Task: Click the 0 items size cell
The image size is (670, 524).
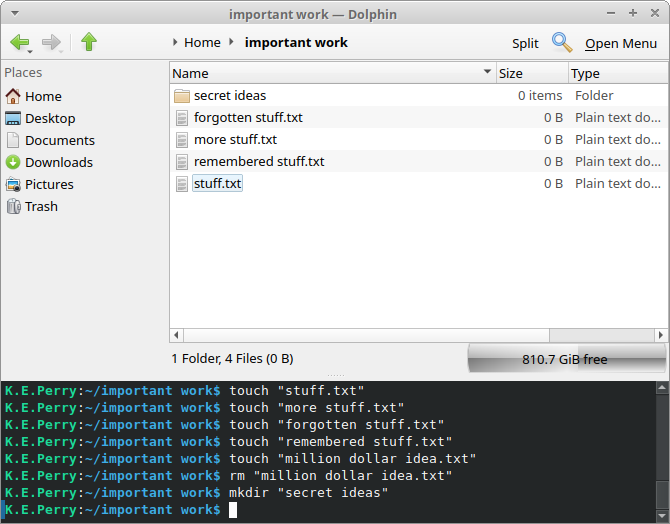Action: pos(540,95)
